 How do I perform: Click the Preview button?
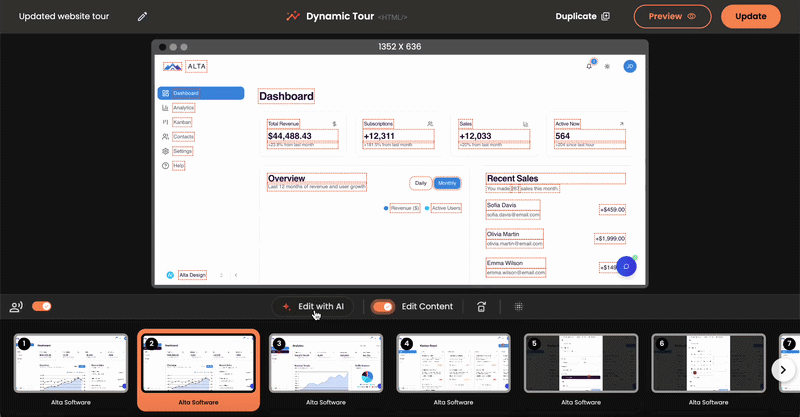[x=672, y=17]
